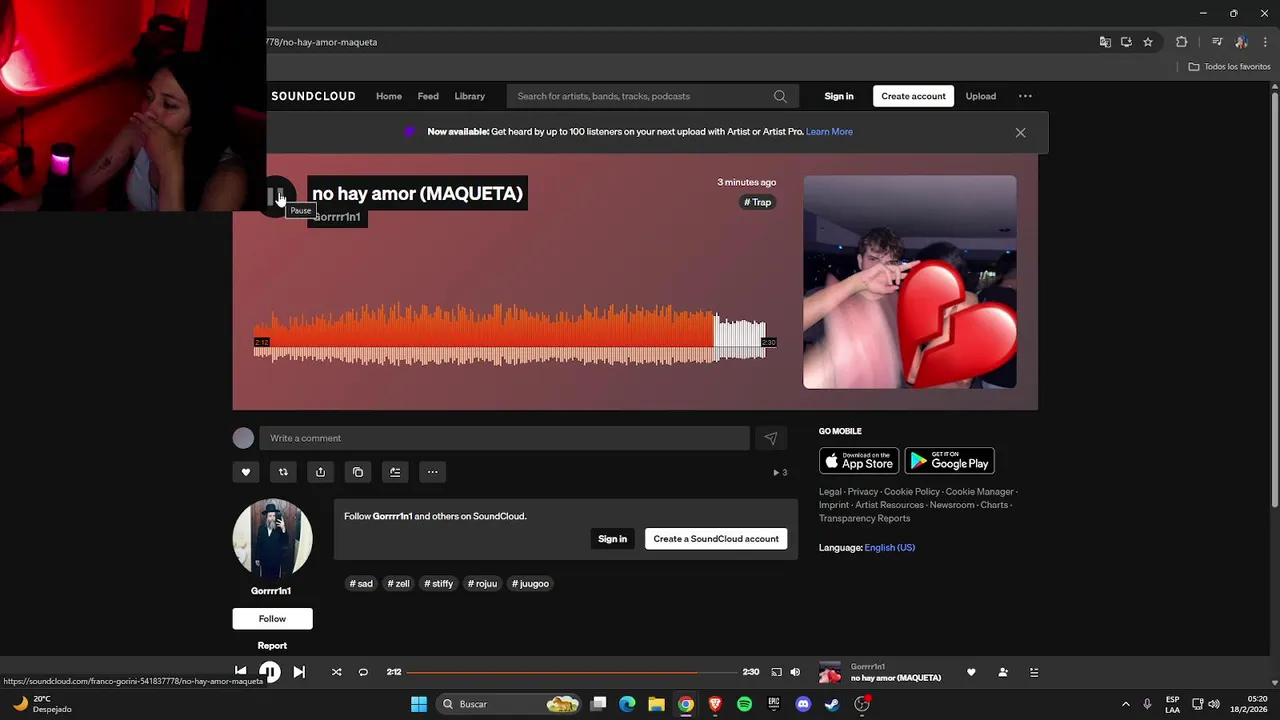Screen dimensions: 1280x720
Task: Open the Transparency Reports footer link
Action: [864, 518]
